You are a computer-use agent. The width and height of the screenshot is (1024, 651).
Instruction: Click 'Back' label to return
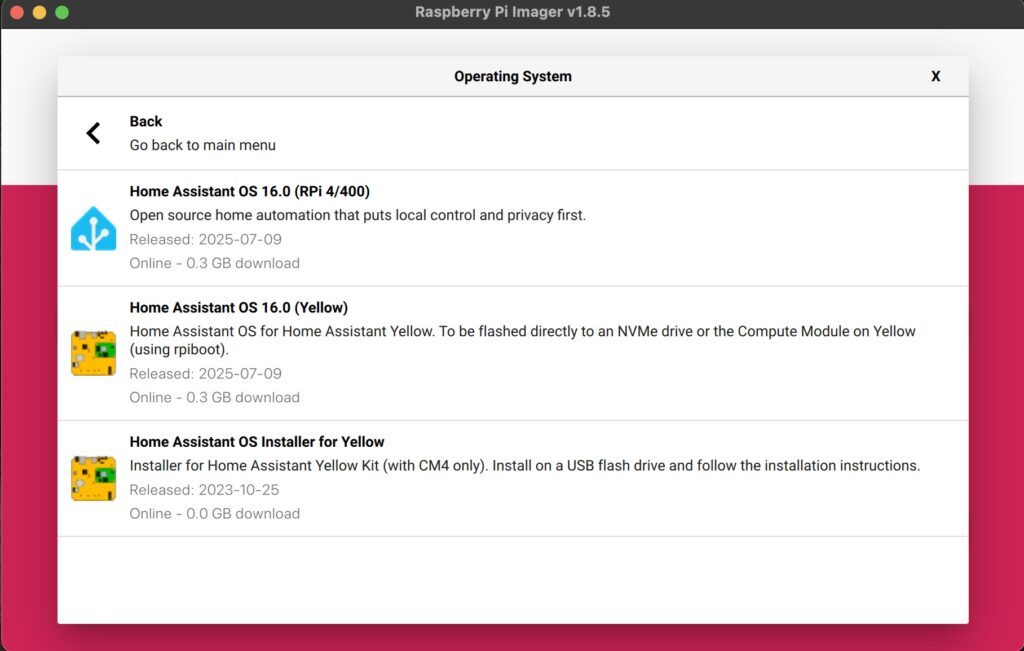[146, 121]
